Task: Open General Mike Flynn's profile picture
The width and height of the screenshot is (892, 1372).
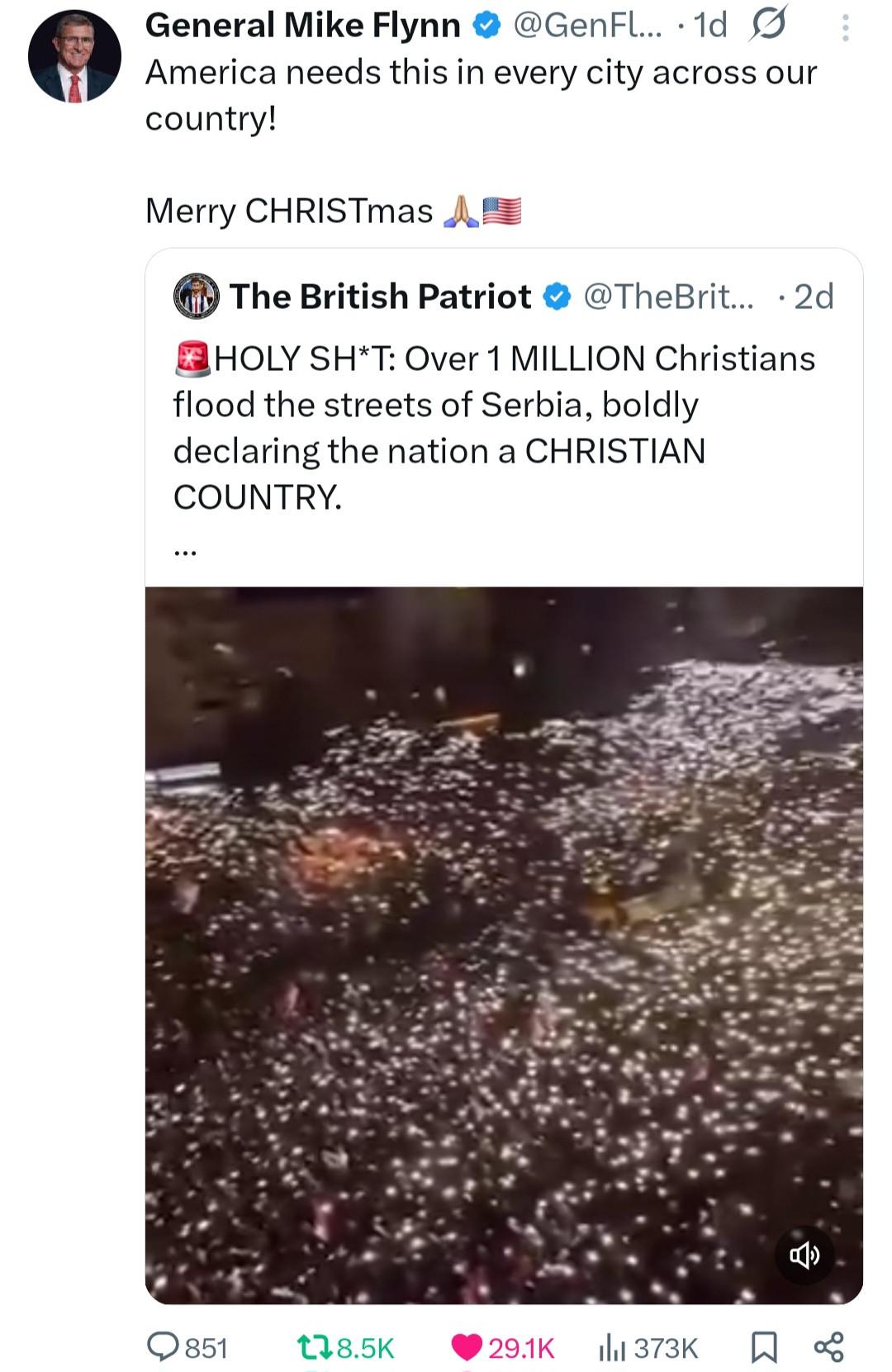Action: pyautogui.click(x=74, y=57)
